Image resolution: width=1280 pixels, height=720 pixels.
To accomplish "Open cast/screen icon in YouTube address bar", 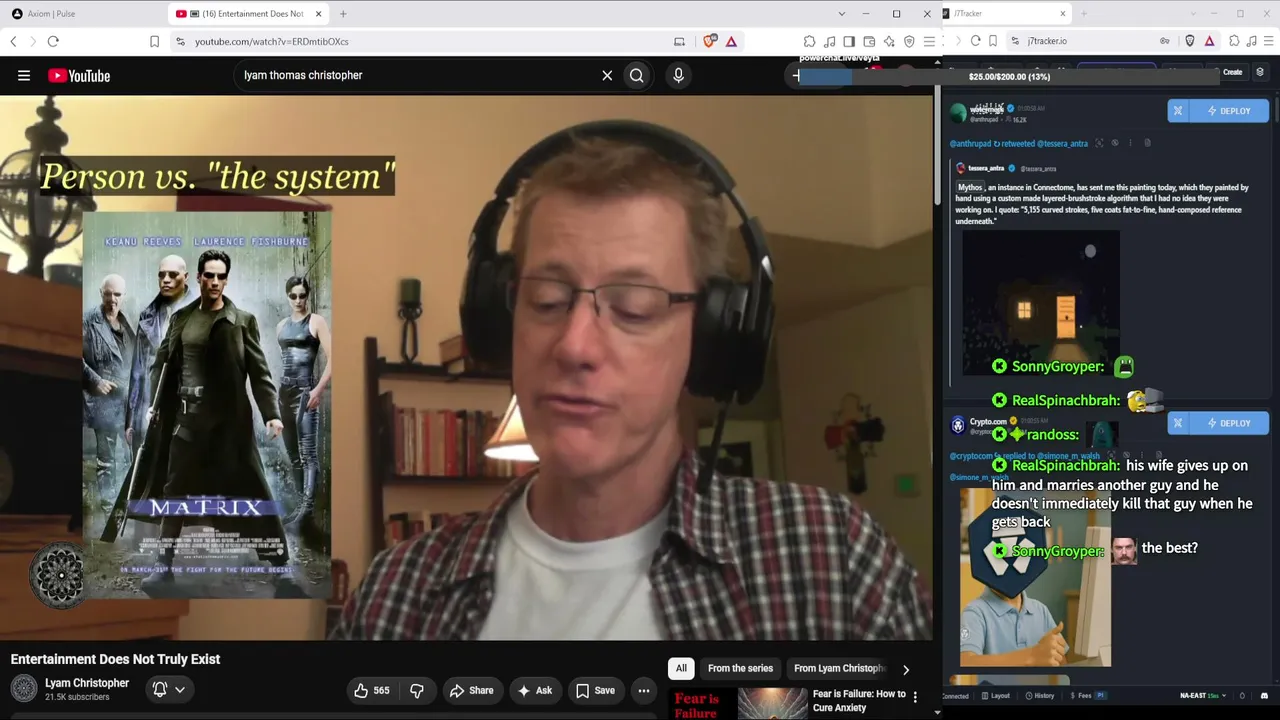I will pos(680,41).
